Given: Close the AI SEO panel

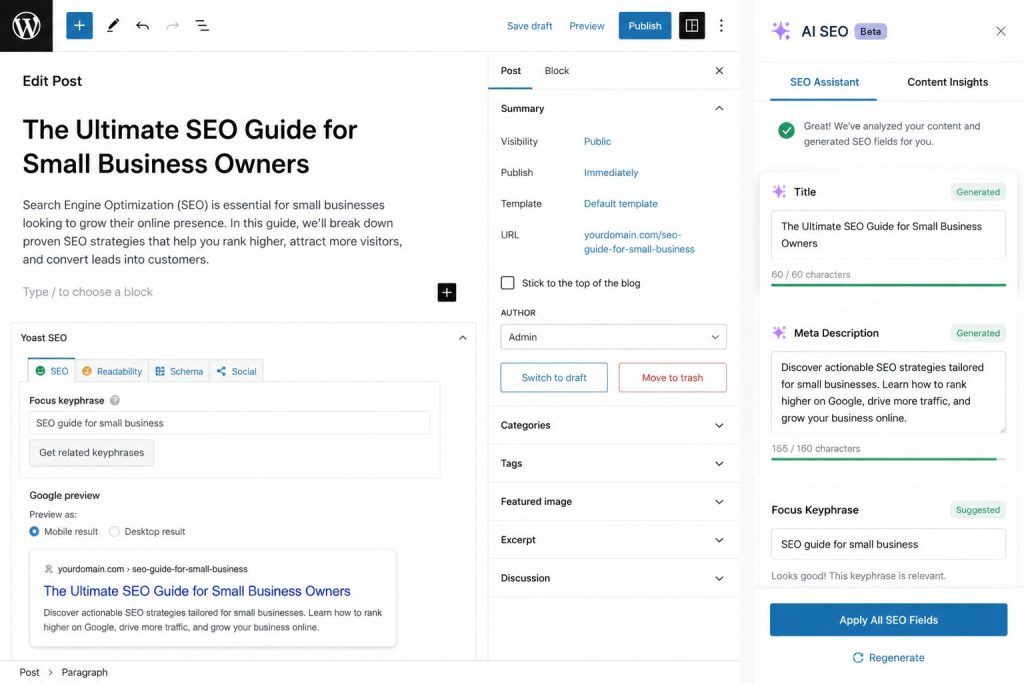Looking at the screenshot, I should [1000, 31].
